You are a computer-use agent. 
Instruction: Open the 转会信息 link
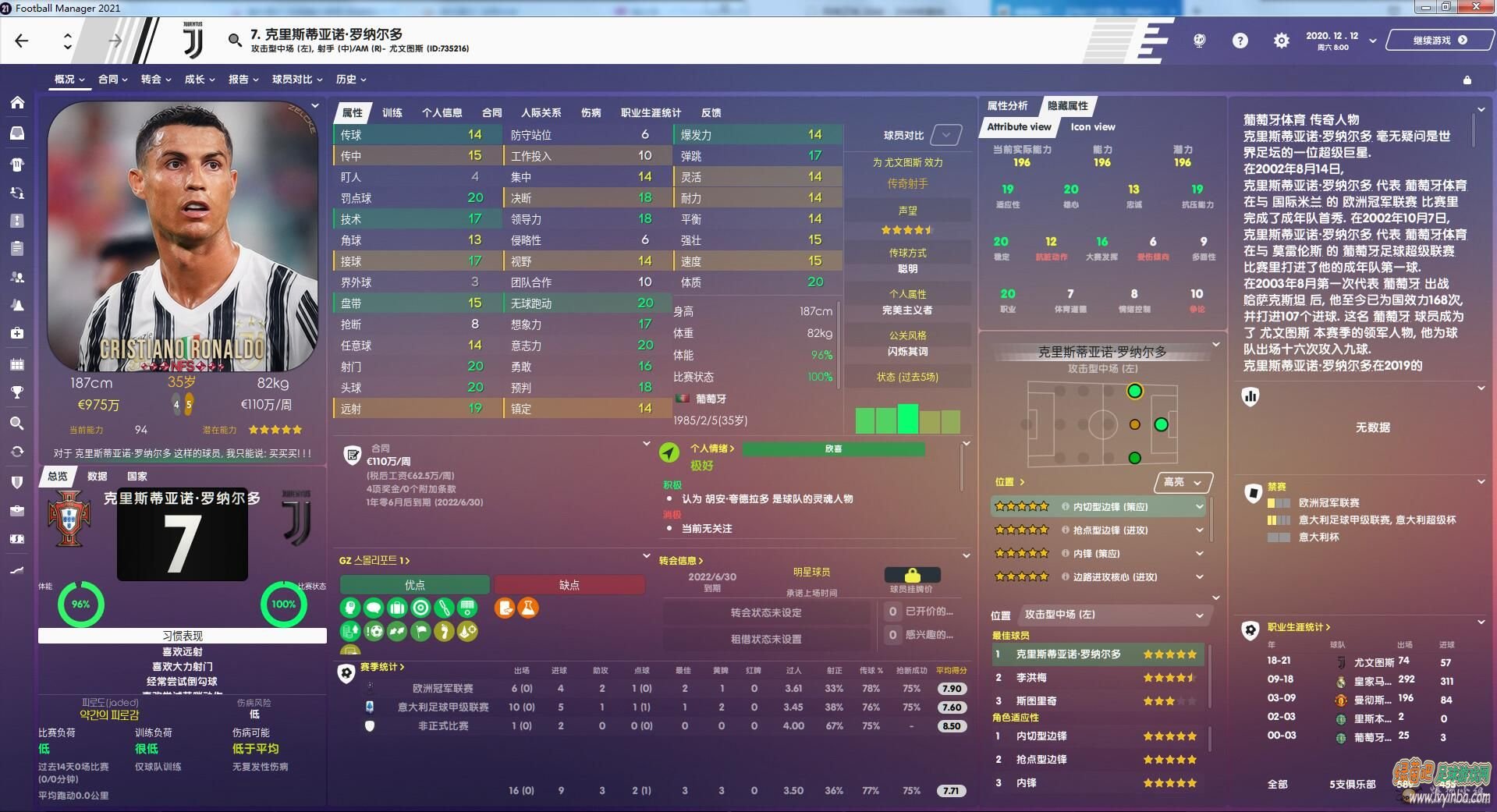click(681, 560)
